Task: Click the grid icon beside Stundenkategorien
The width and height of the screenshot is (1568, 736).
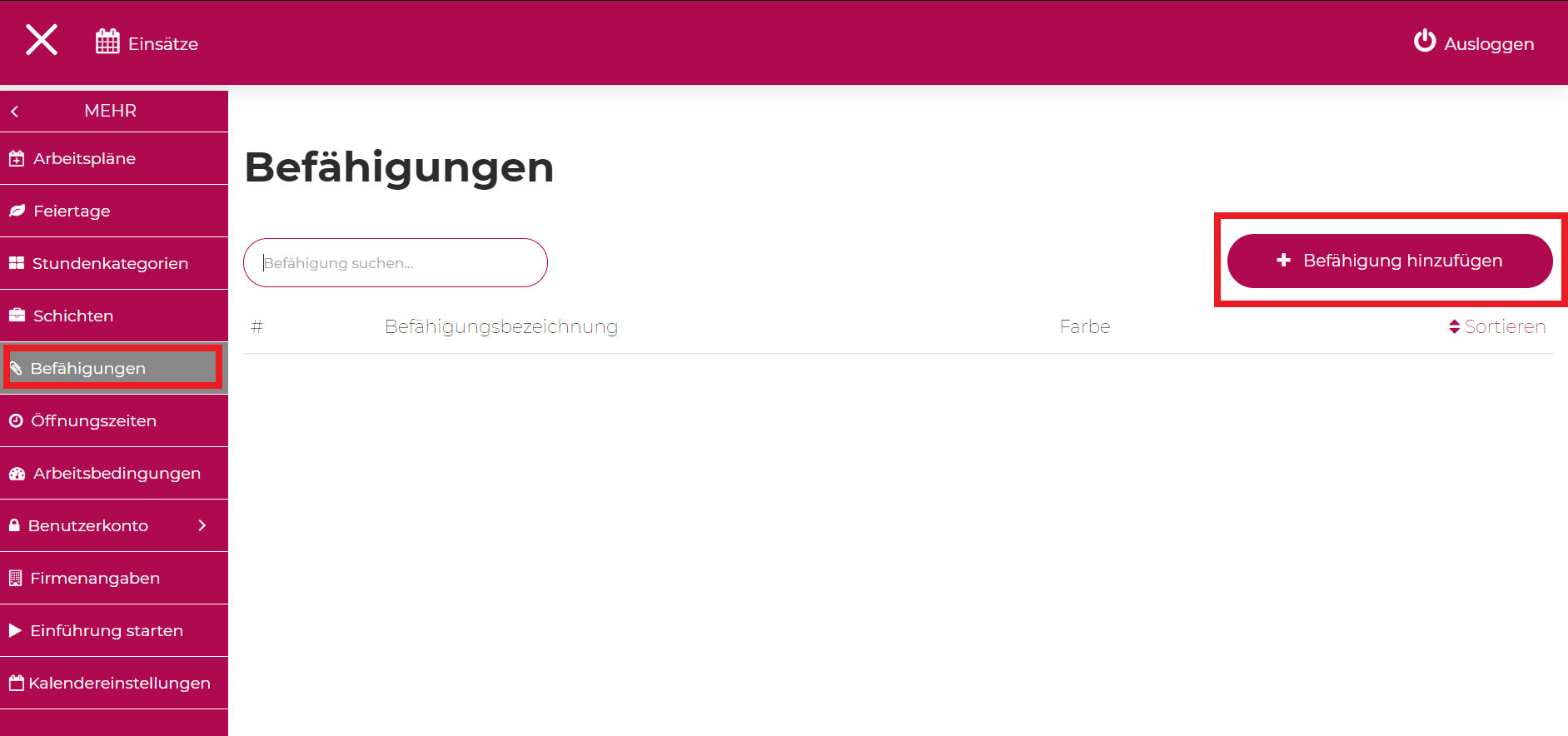Action: point(17,263)
